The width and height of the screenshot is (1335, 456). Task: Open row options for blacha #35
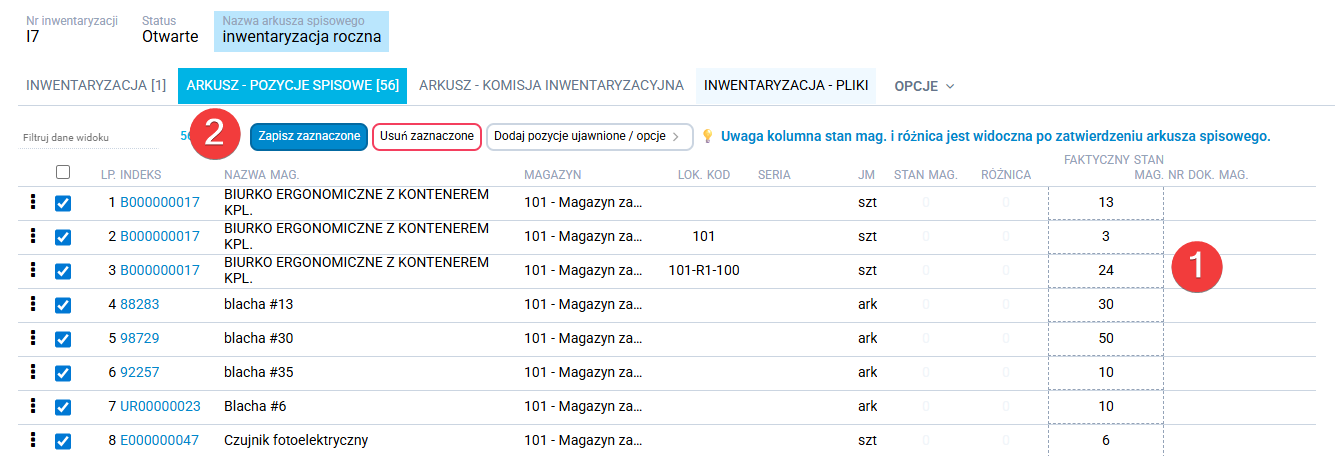coord(33,372)
